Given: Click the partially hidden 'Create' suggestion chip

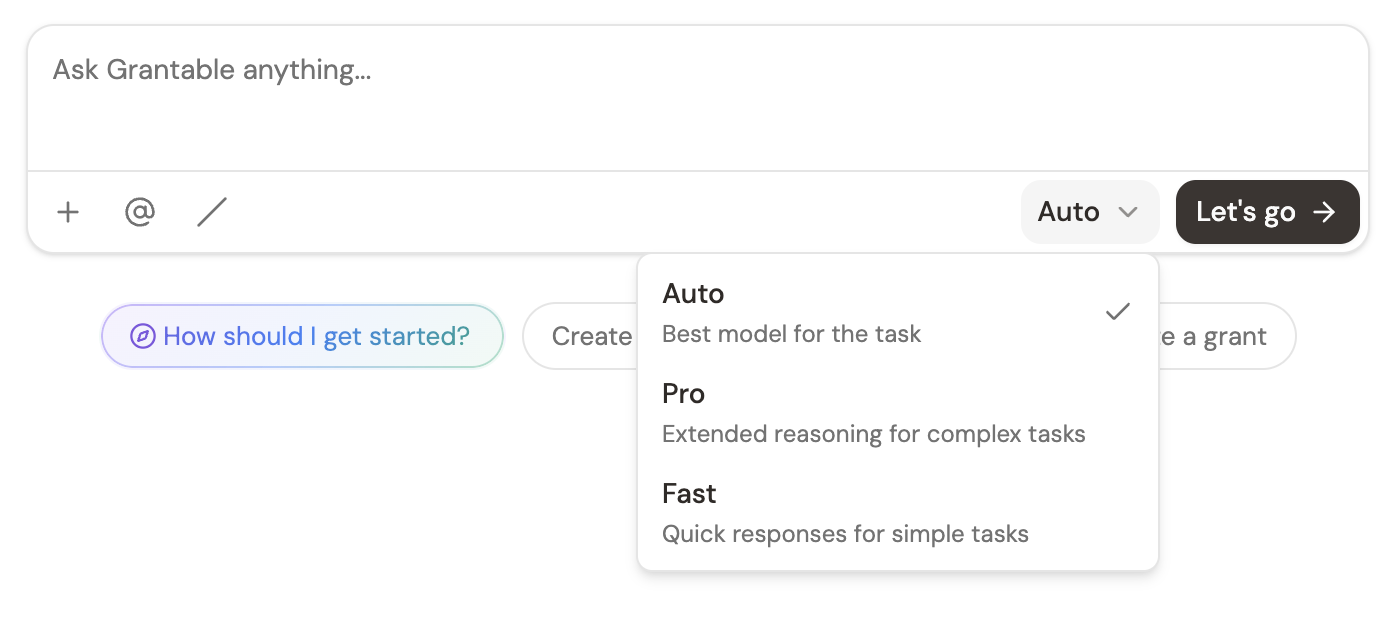Looking at the screenshot, I should 585,337.
